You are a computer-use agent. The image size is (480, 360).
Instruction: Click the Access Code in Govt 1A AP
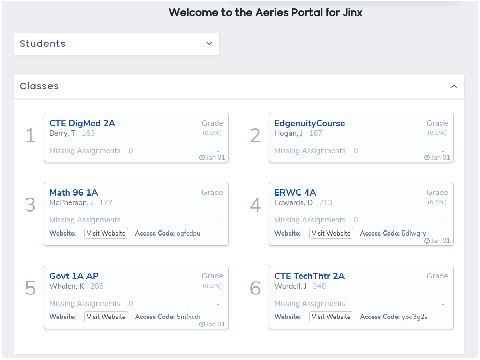pos(168,316)
